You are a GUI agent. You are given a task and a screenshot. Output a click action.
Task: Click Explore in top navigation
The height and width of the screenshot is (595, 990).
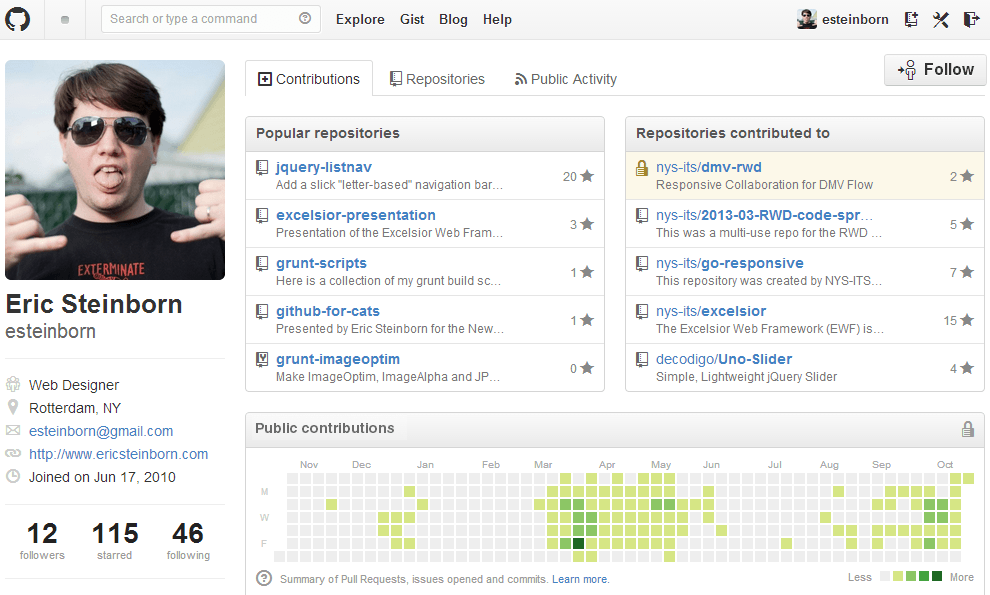point(360,19)
